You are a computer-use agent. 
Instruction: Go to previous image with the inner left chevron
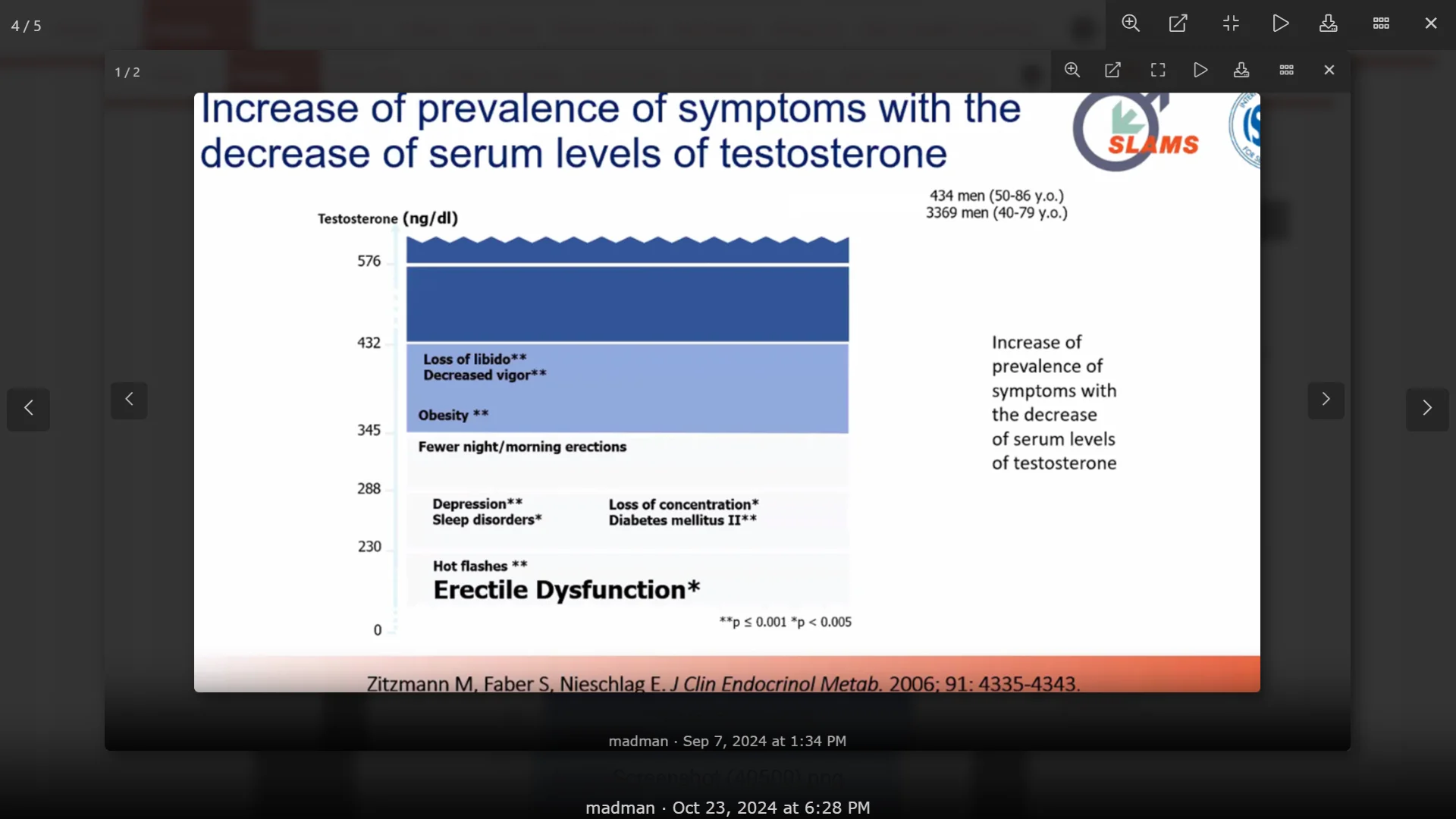(129, 400)
